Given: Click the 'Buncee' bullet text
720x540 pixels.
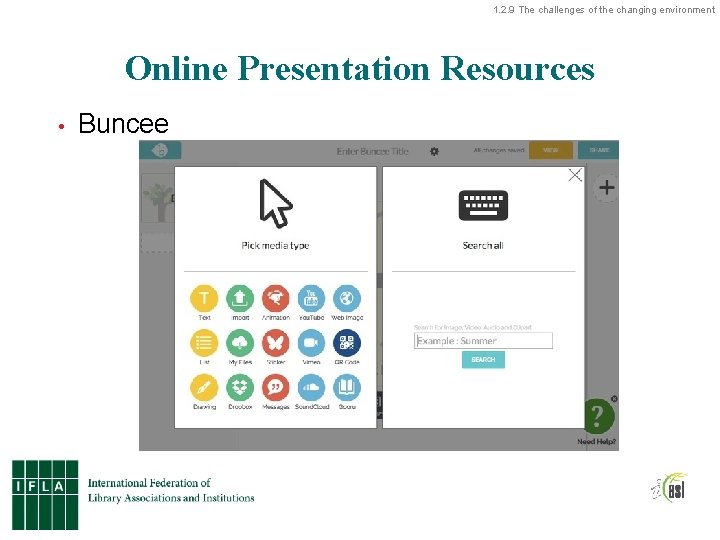Looking at the screenshot, I should (124, 123).
